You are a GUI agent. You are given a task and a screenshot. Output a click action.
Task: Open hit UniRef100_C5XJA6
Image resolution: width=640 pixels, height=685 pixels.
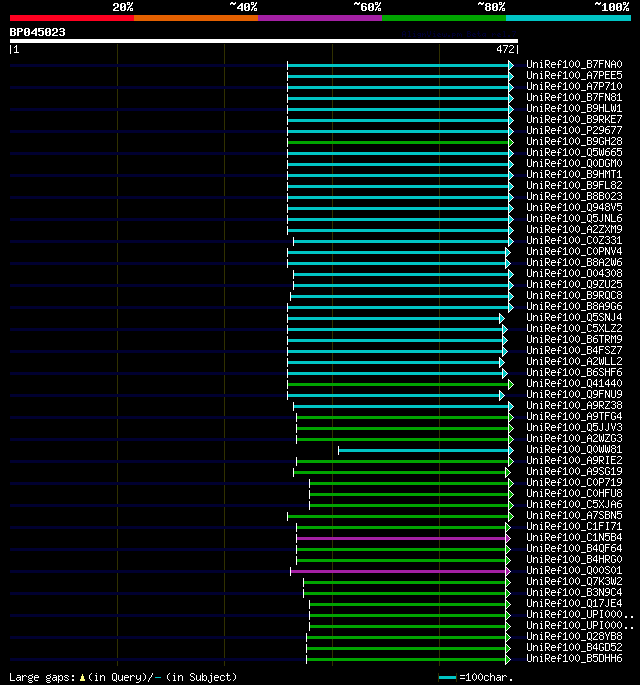point(574,504)
